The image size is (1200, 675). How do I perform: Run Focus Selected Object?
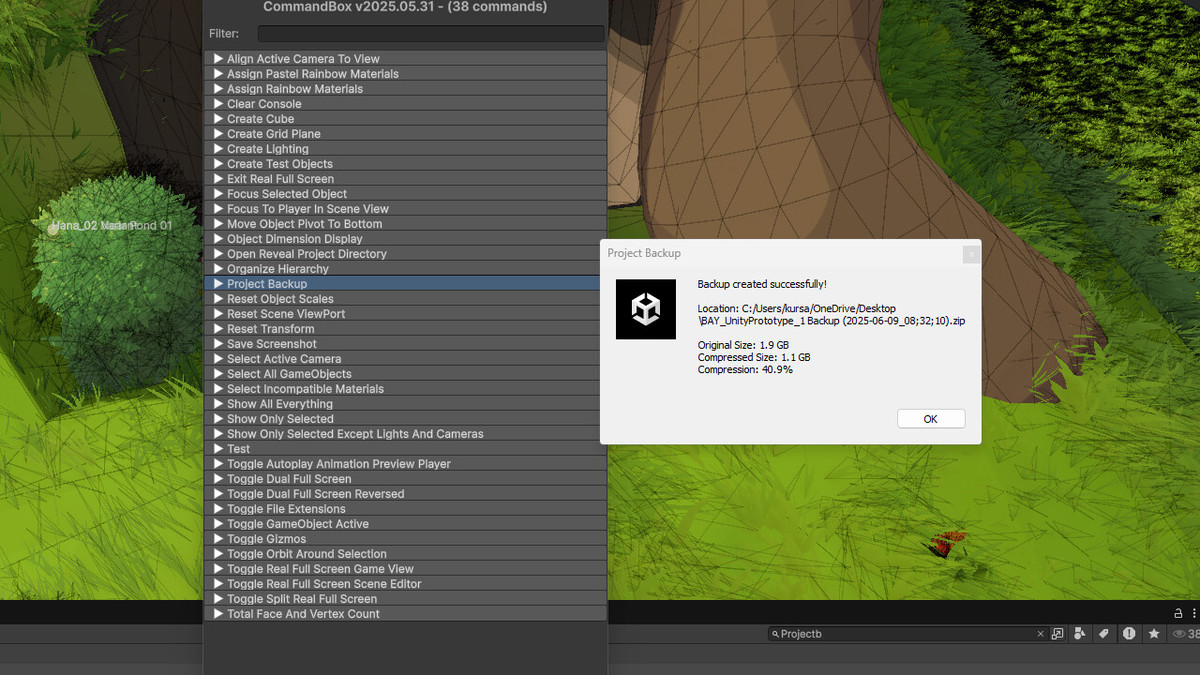405,194
